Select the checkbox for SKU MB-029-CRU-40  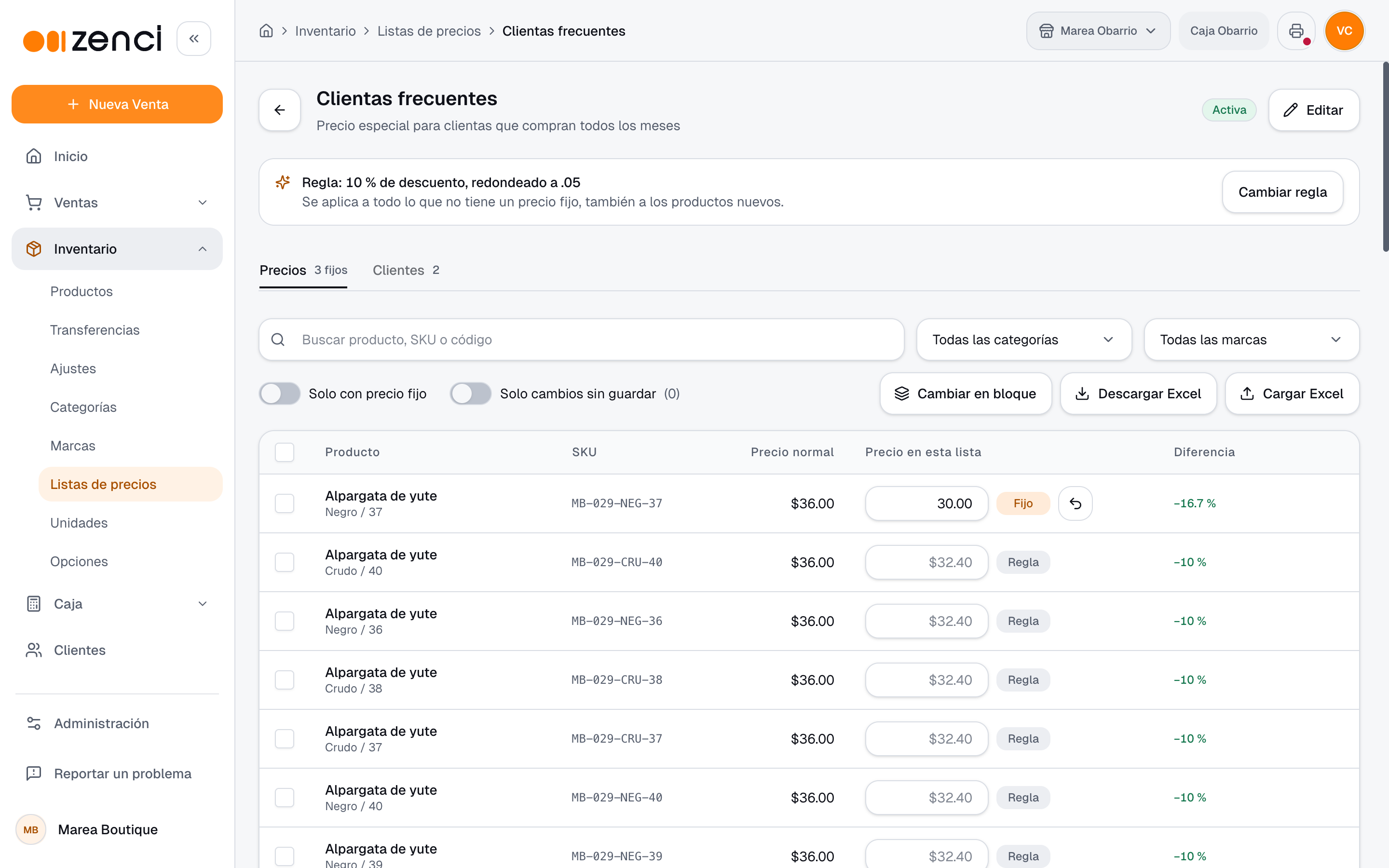pos(285,562)
